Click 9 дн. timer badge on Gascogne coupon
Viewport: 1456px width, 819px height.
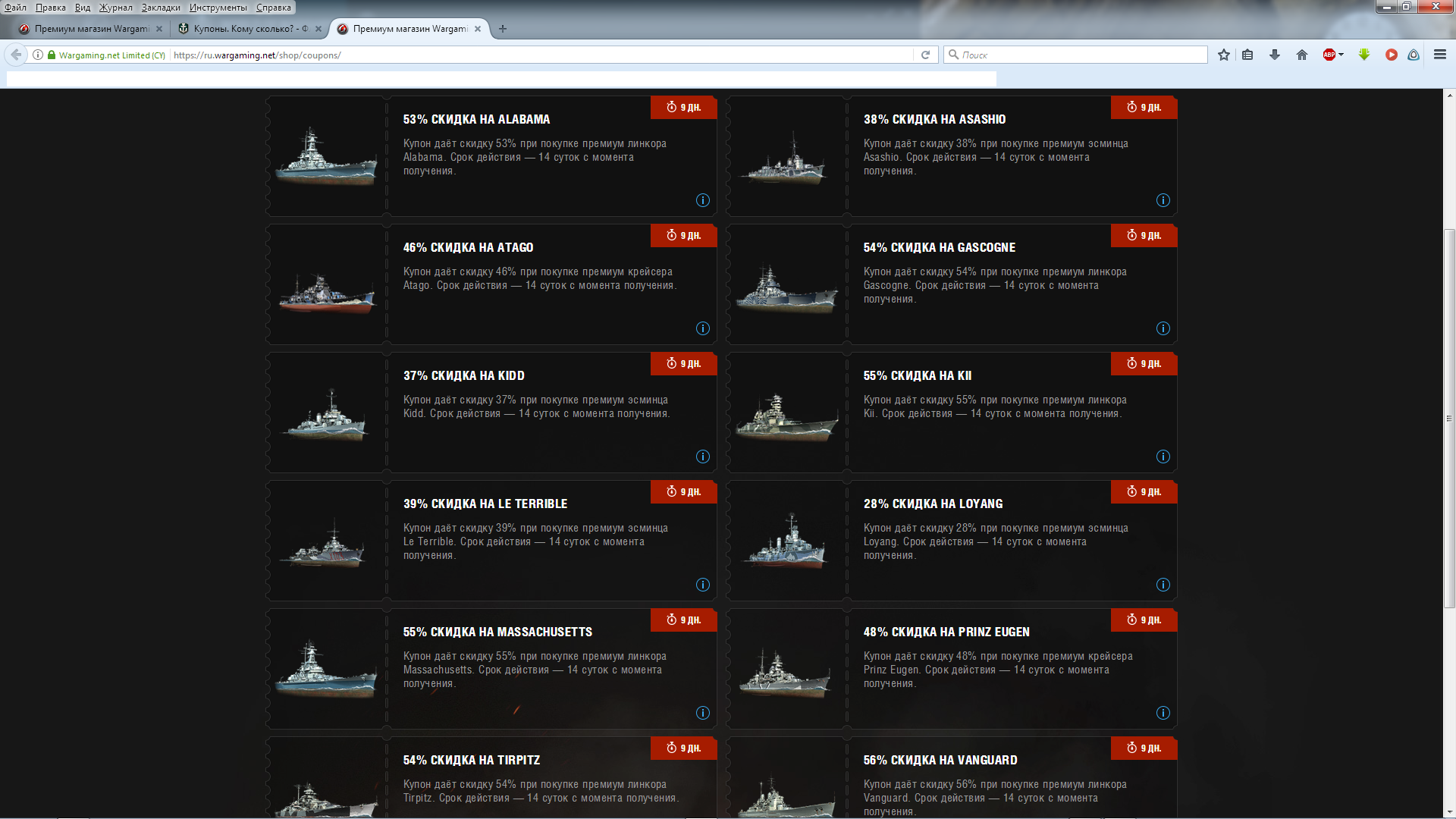coord(1144,235)
